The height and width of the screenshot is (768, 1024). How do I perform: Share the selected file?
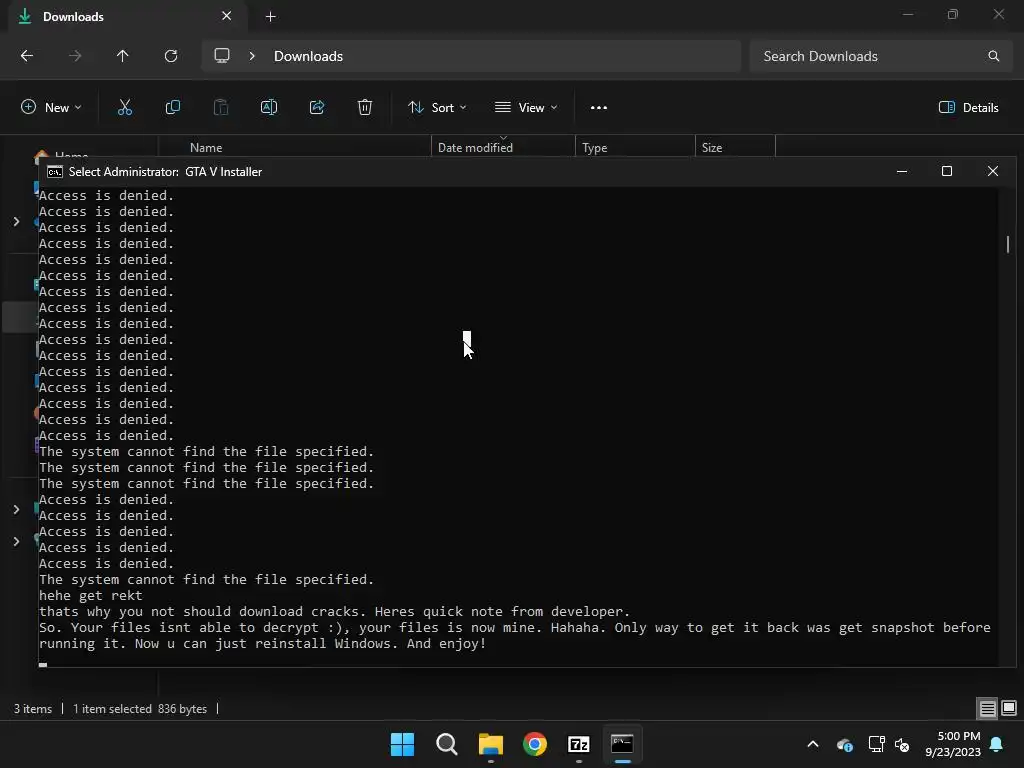click(317, 108)
